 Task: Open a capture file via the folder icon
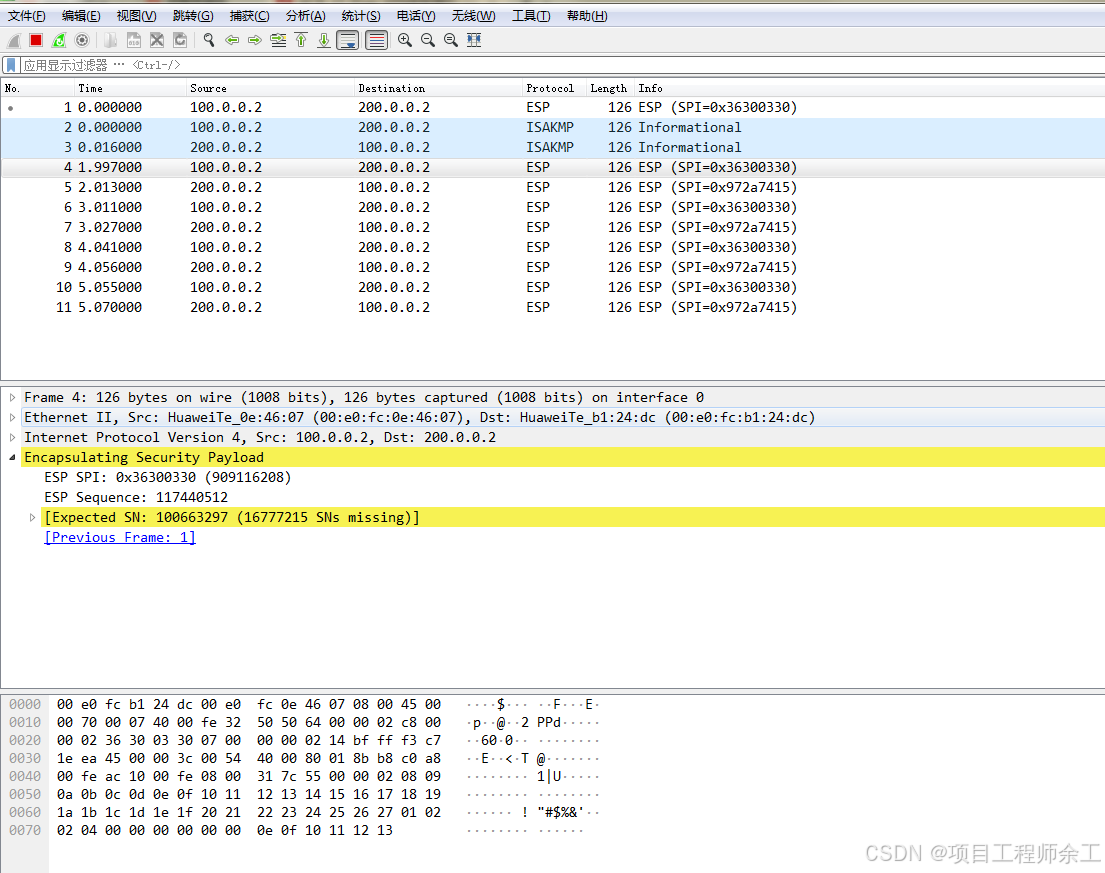pos(111,40)
